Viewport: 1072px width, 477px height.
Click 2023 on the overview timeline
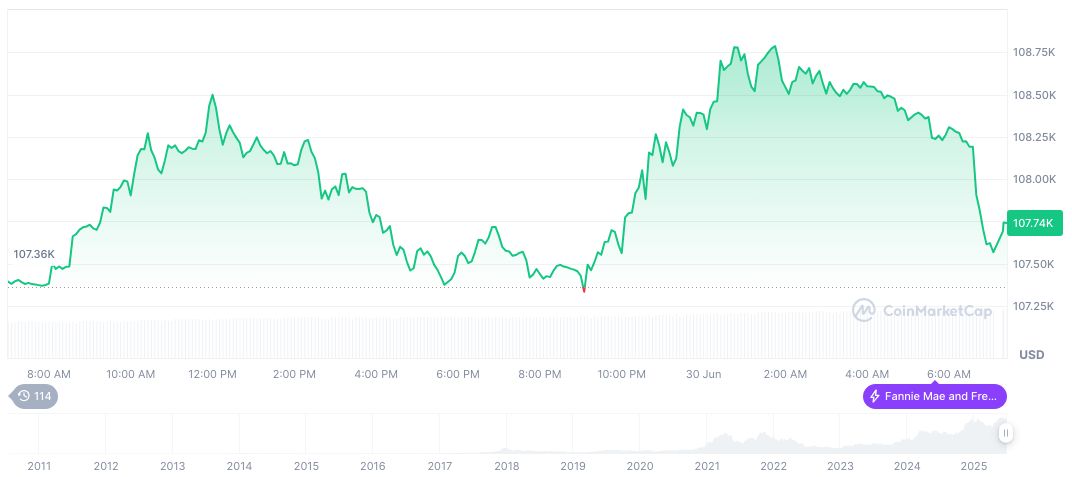(x=840, y=466)
